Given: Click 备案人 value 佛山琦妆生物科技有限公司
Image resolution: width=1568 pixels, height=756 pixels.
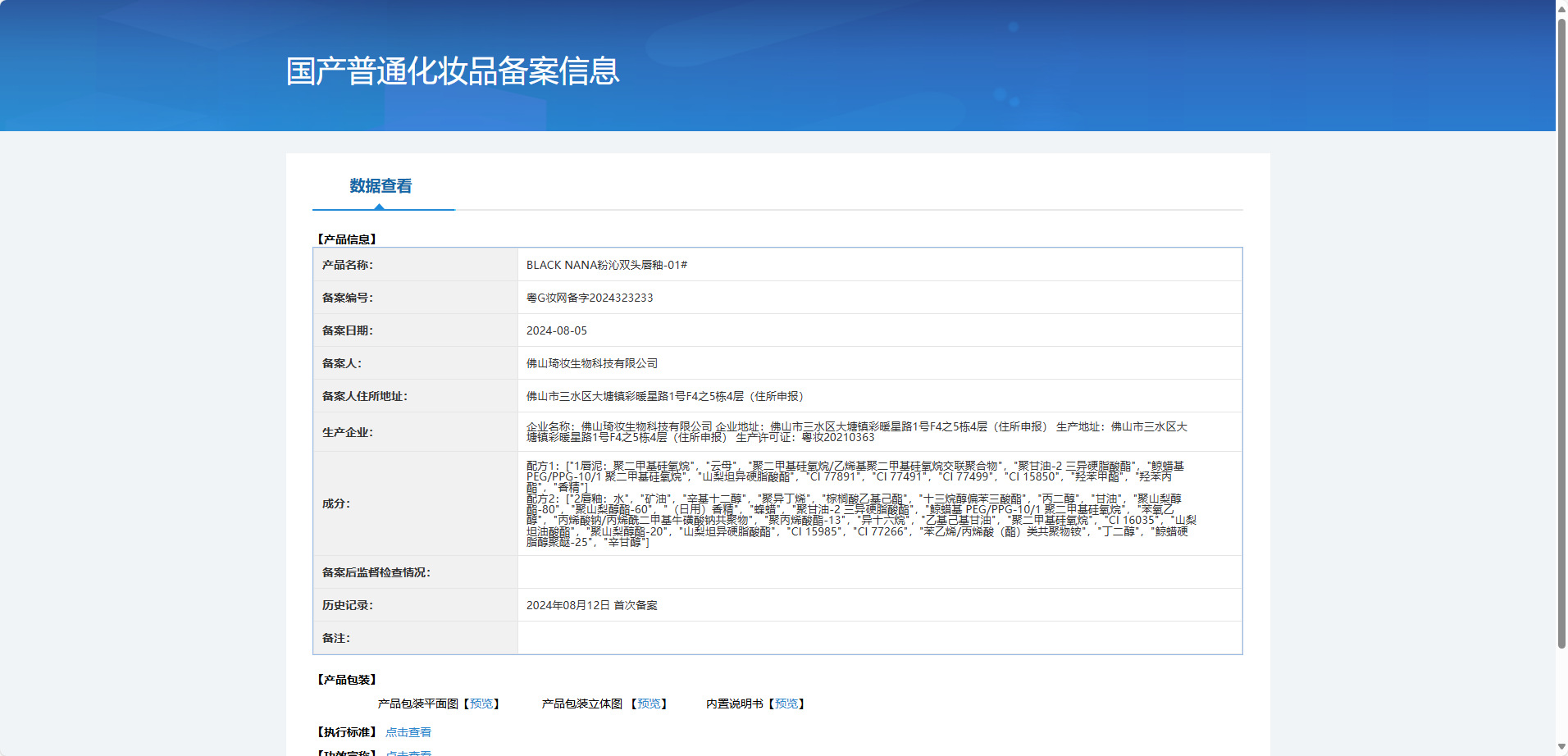Looking at the screenshot, I should (x=592, y=363).
